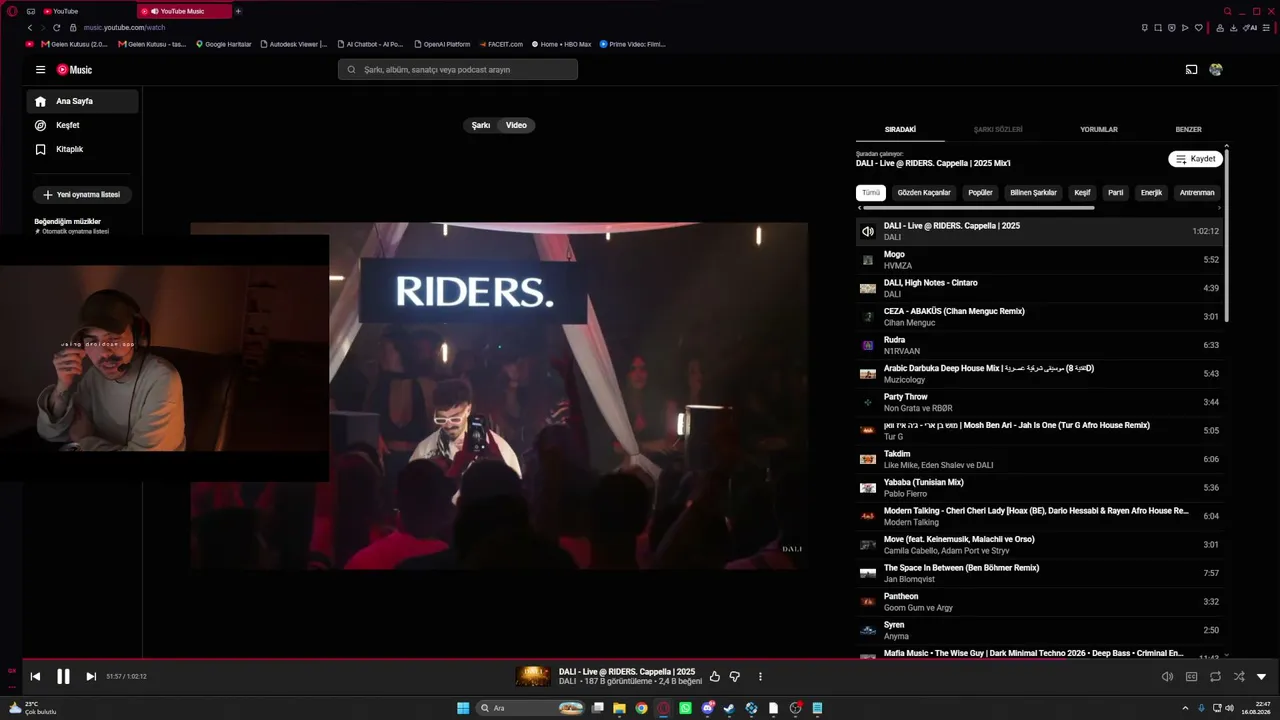Play Rudra by N1RVAAN

pos(1039,345)
